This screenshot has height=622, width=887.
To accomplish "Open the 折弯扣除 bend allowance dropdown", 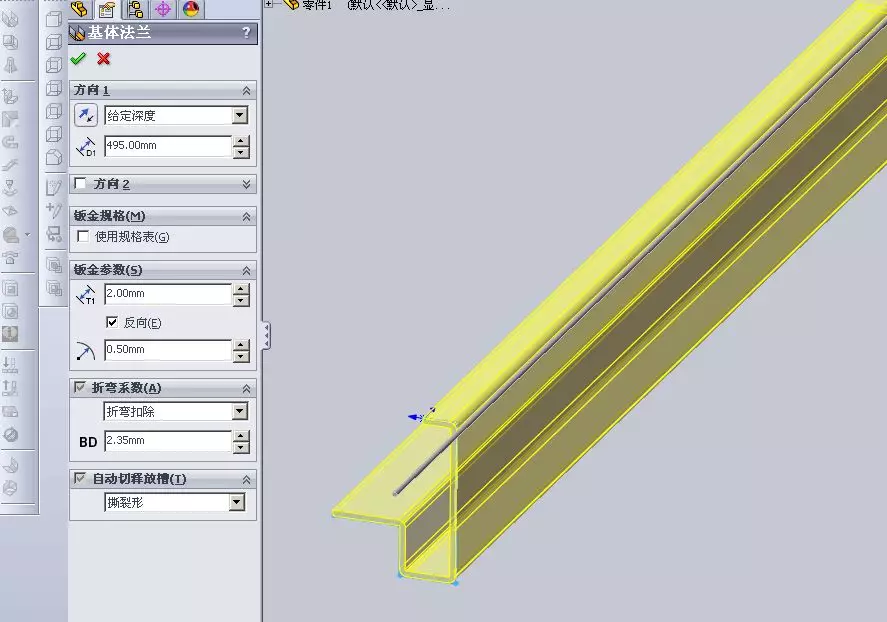I will click(240, 411).
